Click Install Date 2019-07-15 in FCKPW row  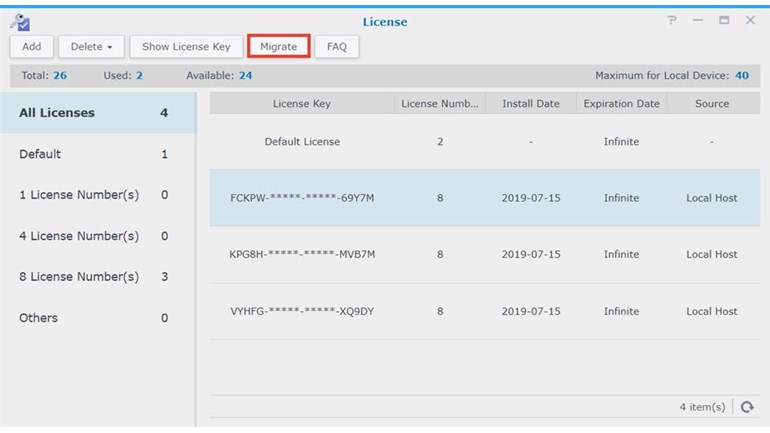pyautogui.click(x=531, y=198)
